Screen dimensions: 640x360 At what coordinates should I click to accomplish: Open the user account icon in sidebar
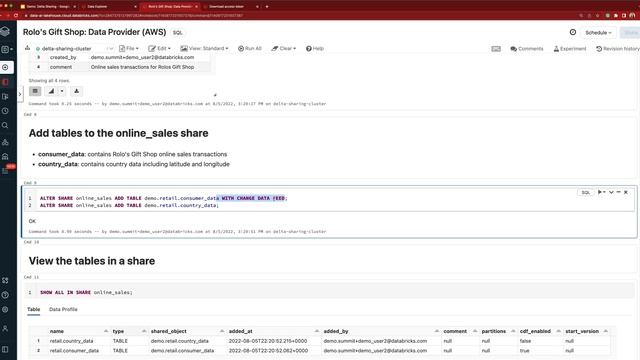point(5,329)
